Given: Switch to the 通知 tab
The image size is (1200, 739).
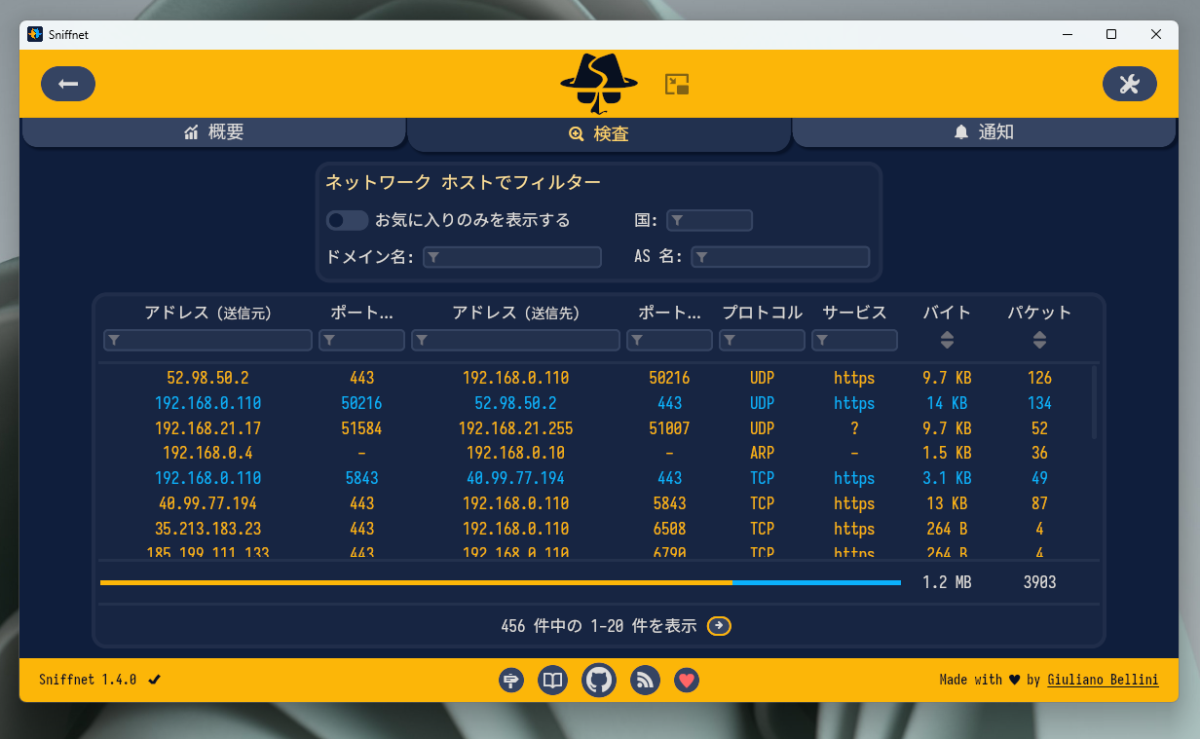Looking at the screenshot, I should coord(984,132).
